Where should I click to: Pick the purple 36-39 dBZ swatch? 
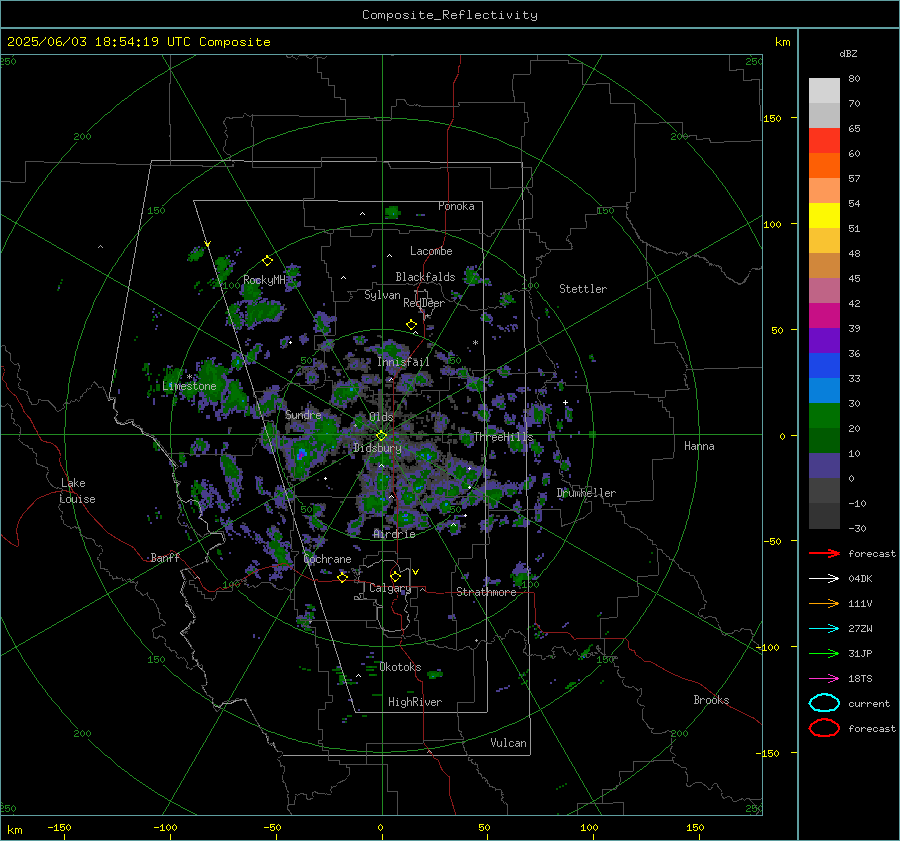tap(824, 341)
